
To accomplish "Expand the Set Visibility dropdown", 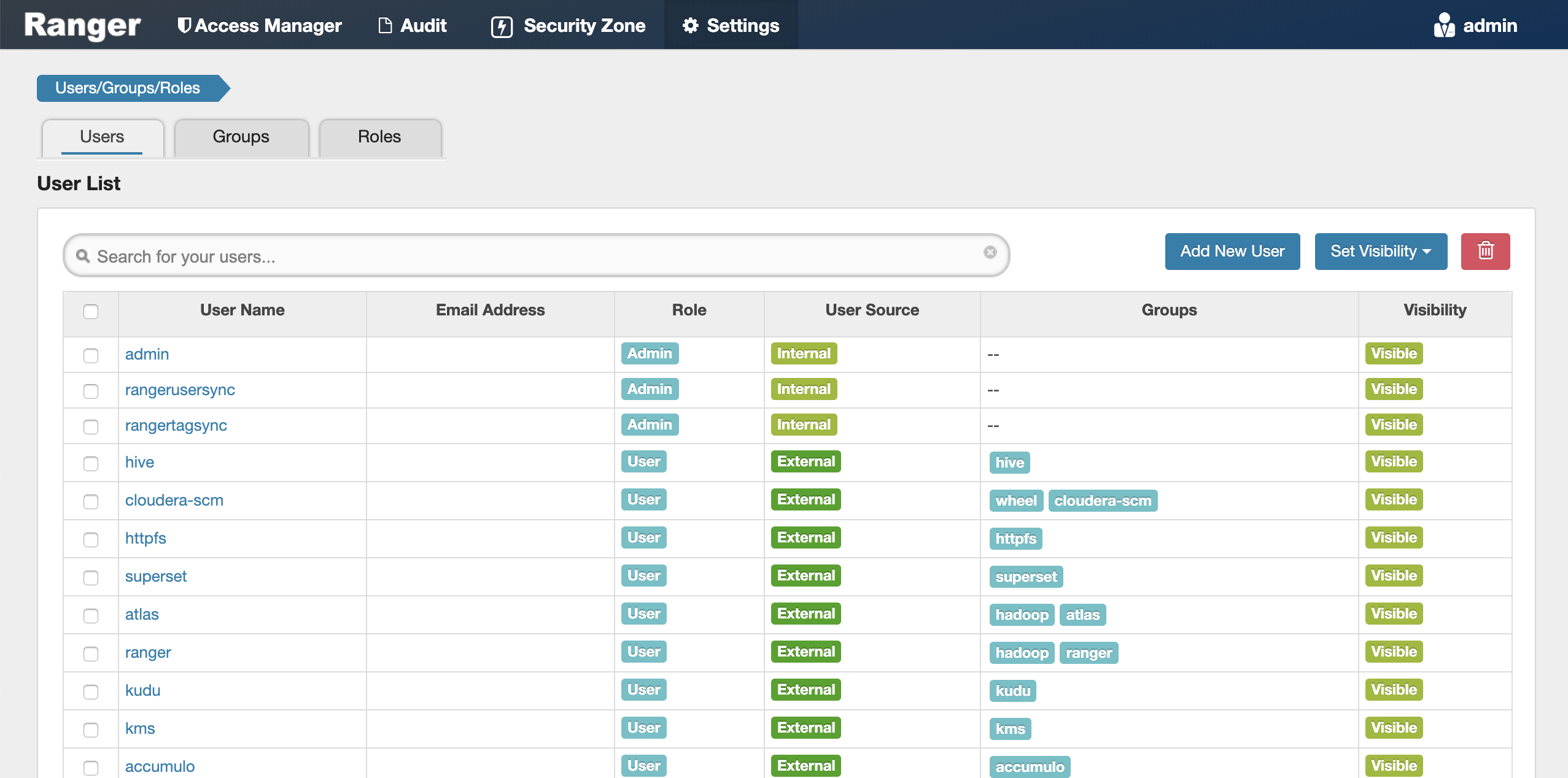I will coord(1380,251).
